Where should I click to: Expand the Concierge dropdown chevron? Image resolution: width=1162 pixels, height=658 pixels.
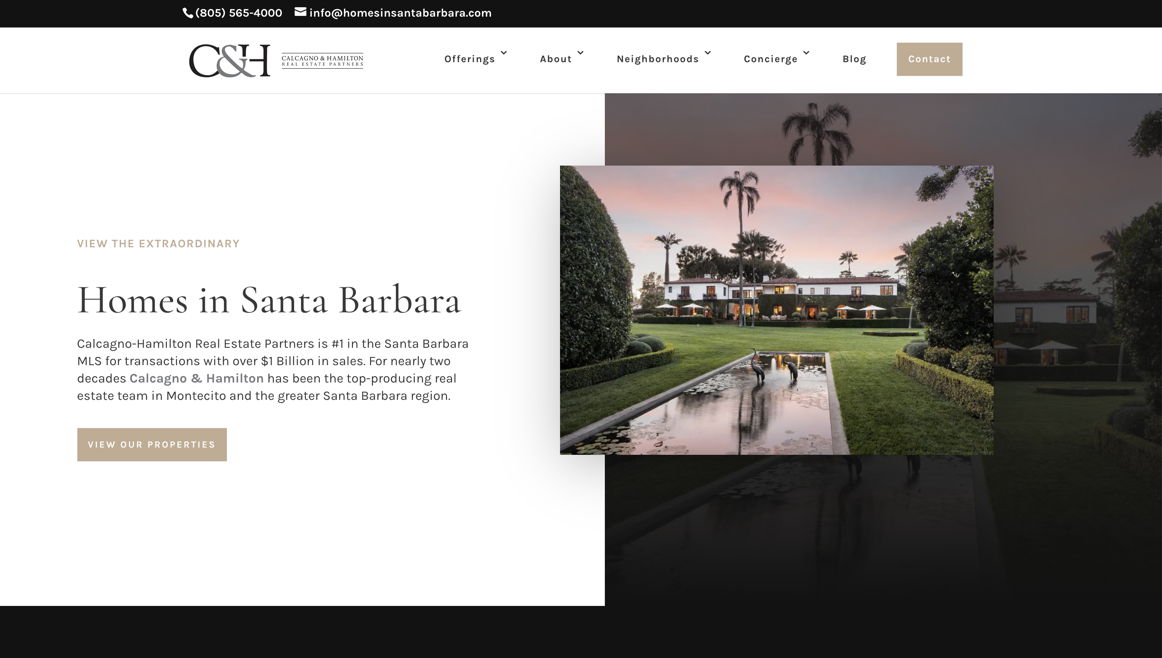coord(806,53)
